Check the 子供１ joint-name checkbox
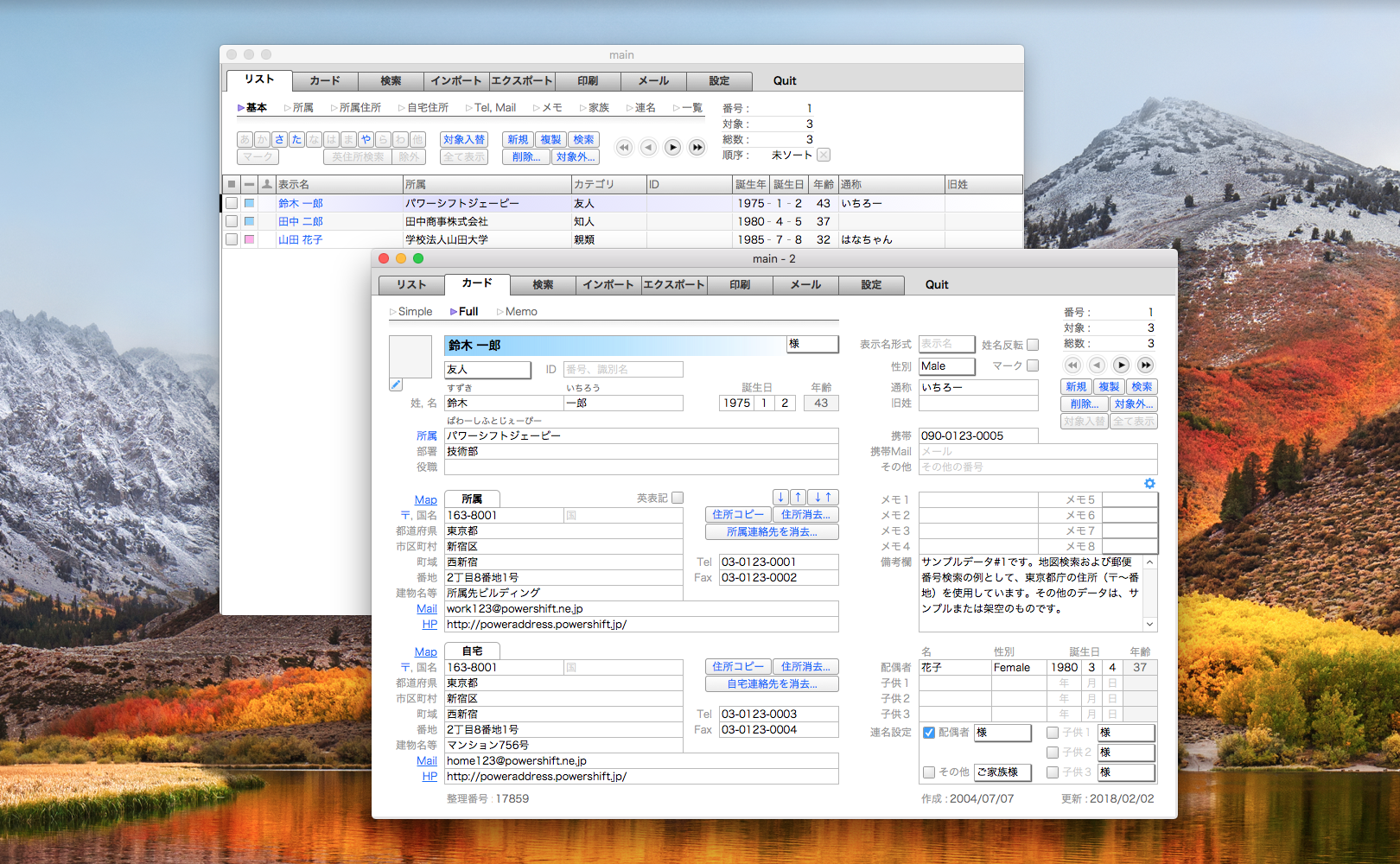Viewport: 1400px width, 864px height. click(1053, 733)
